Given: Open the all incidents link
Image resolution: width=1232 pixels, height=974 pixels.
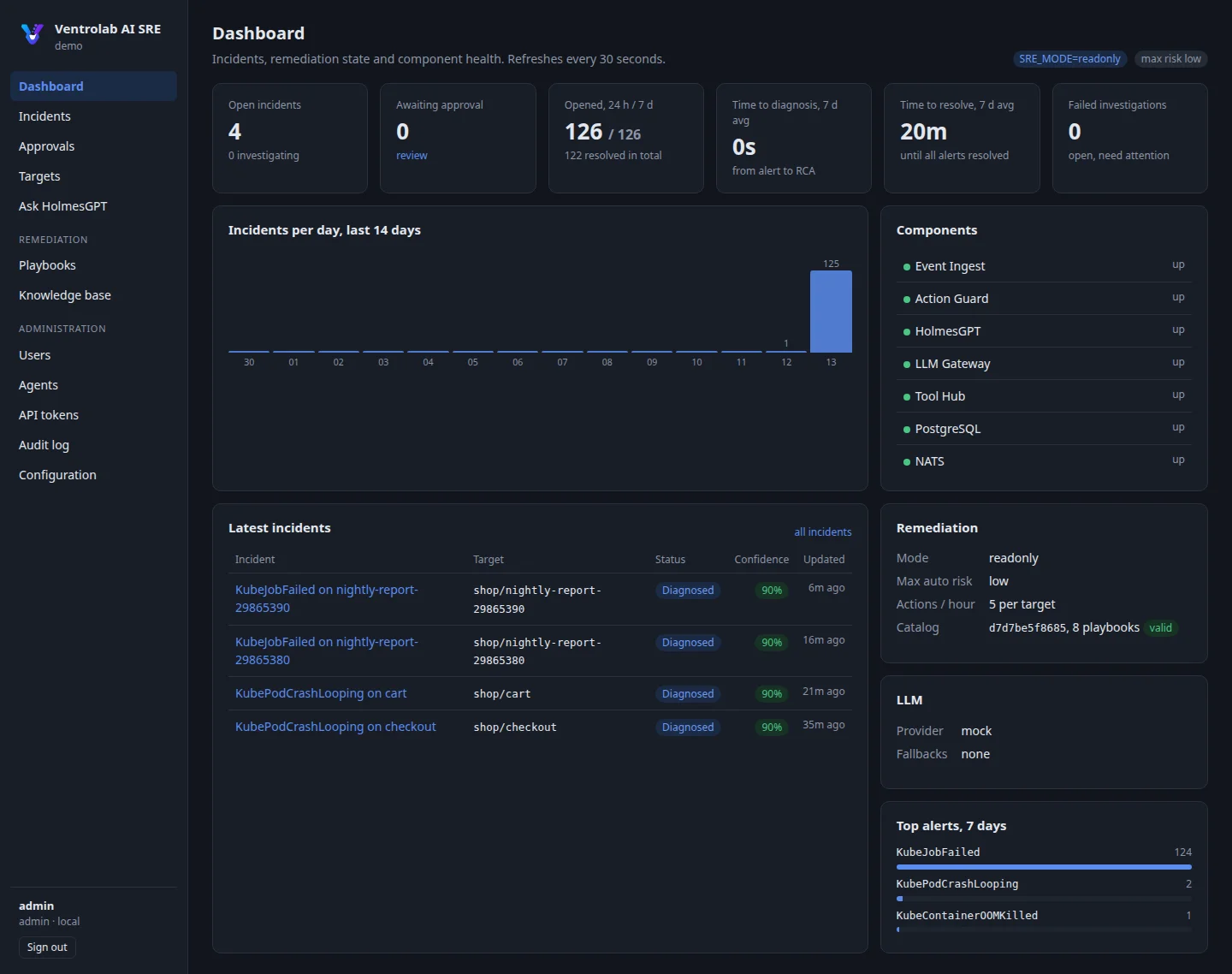Looking at the screenshot, I should coord(823,532).
